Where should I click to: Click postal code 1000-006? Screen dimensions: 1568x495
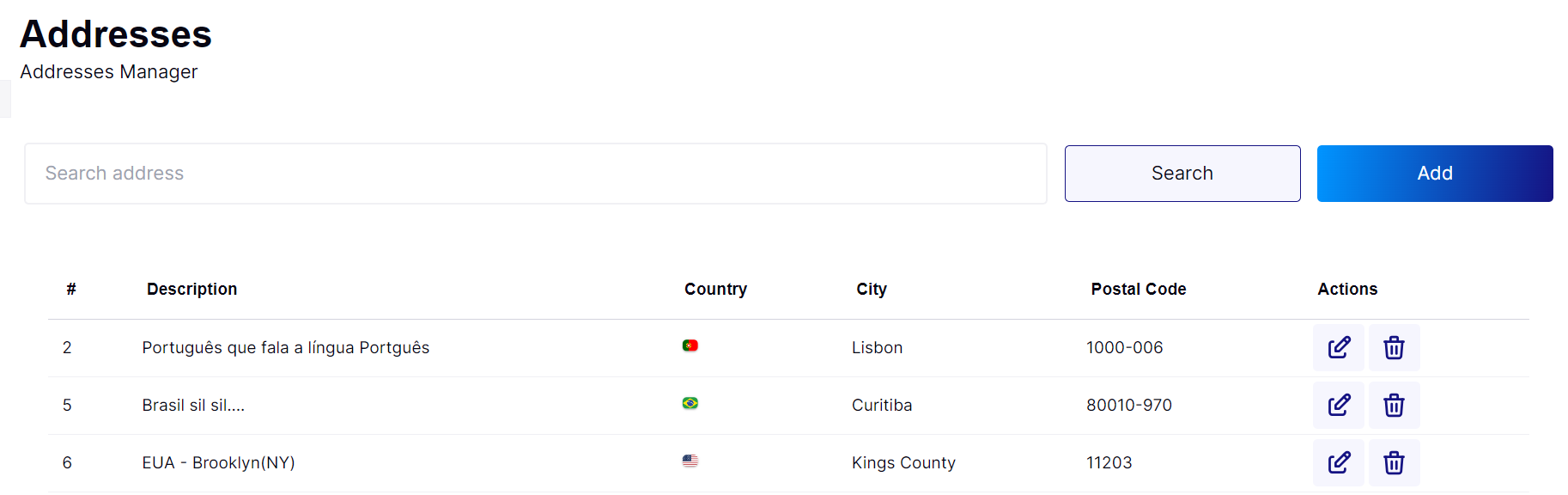1124,347
